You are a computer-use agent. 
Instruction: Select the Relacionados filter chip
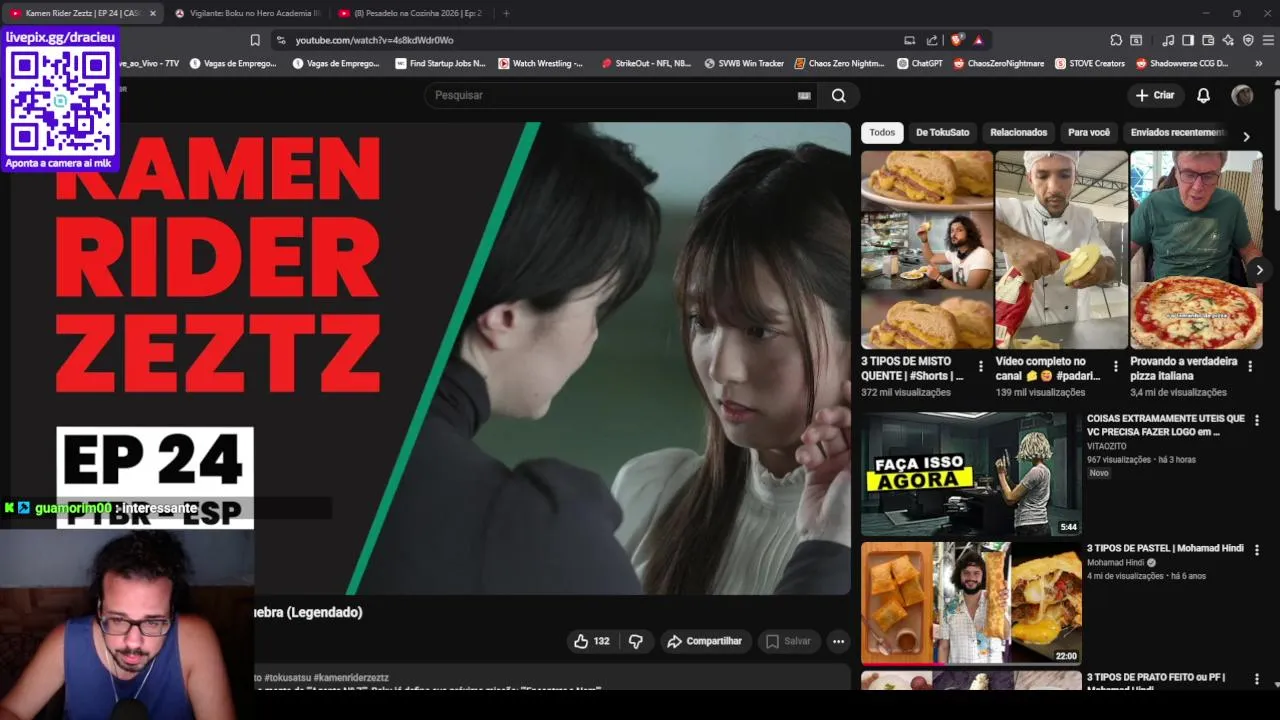1018,132
